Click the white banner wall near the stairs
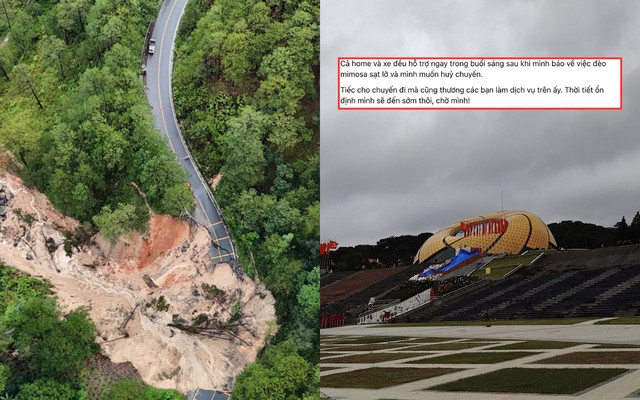The height and width of the screenshot is (400, 640). coord(395,308)
